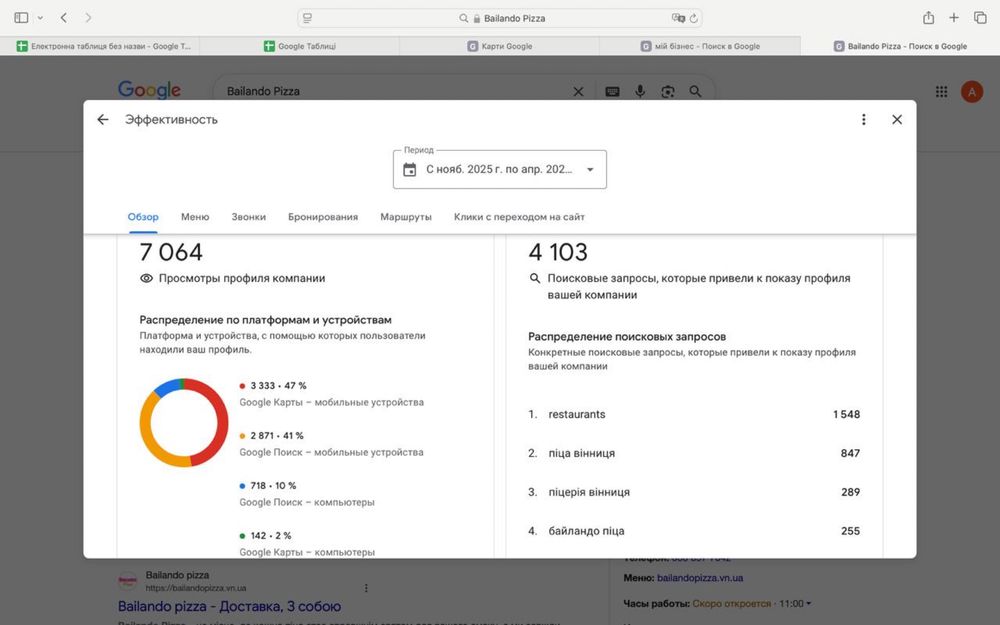Click 142 · 2 % legend value
This screenshot has width=1000, height=625.
click(x=270, y=536)
